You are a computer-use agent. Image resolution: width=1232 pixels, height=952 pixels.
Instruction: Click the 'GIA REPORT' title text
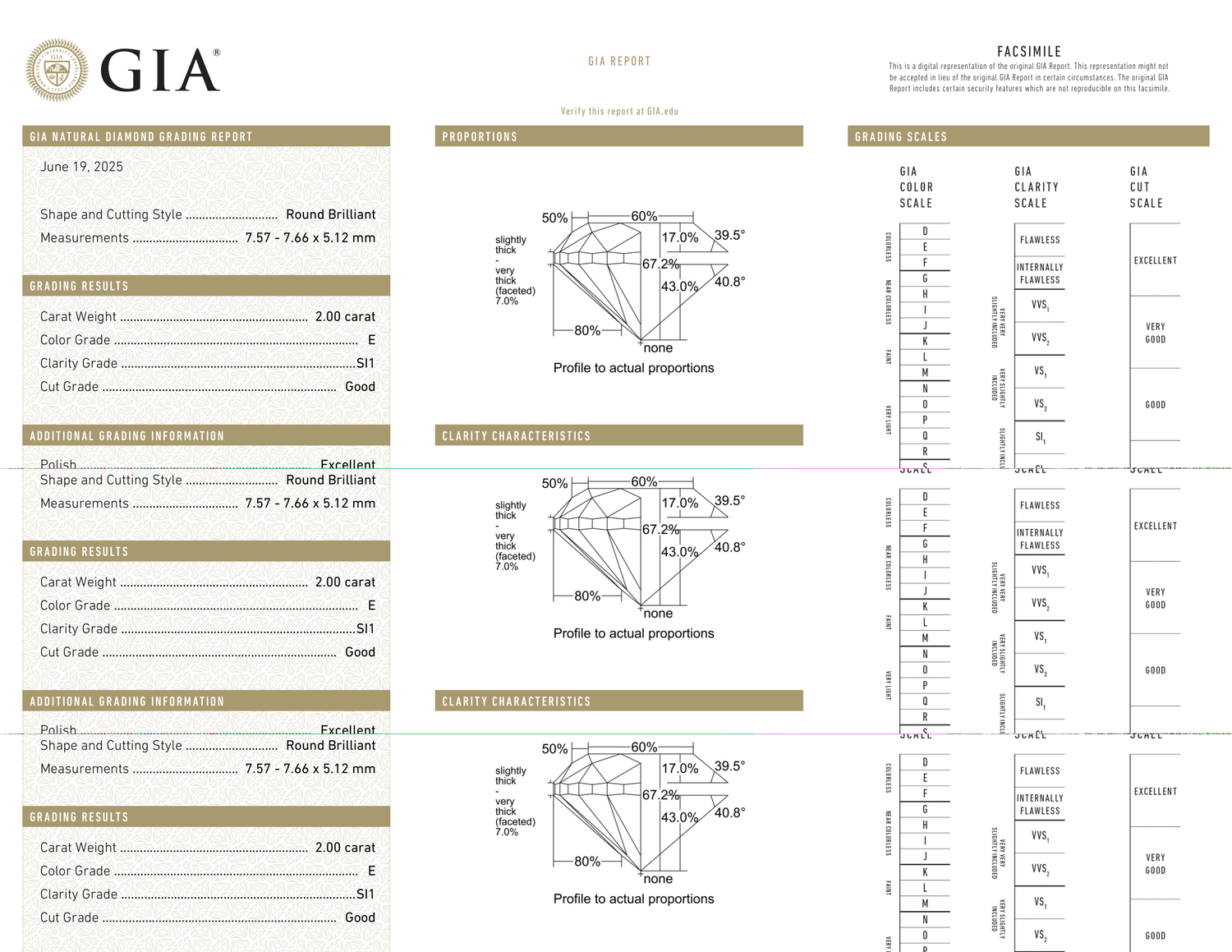pyautogui.click(x=619, y=61)
